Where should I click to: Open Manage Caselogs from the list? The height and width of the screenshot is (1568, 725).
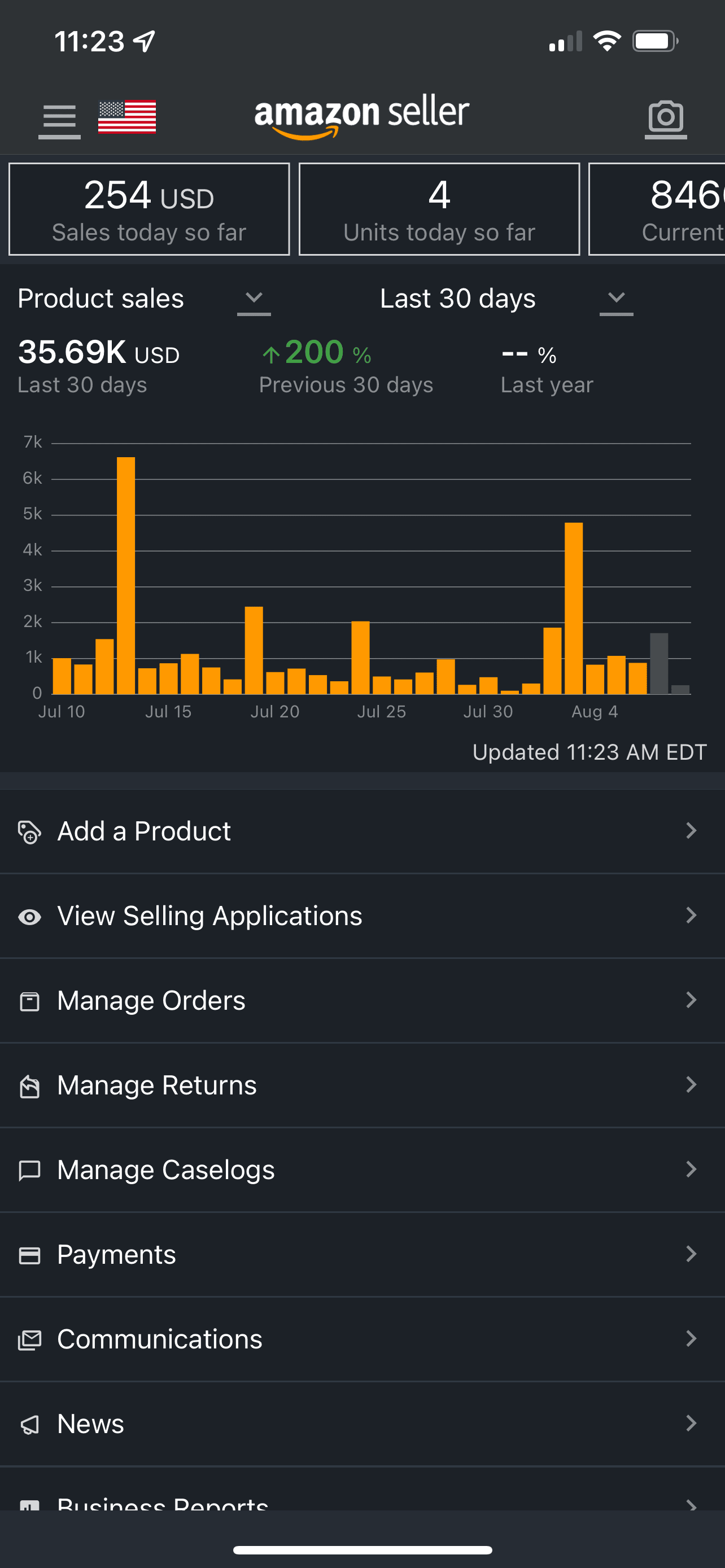tap(165, 1170)
